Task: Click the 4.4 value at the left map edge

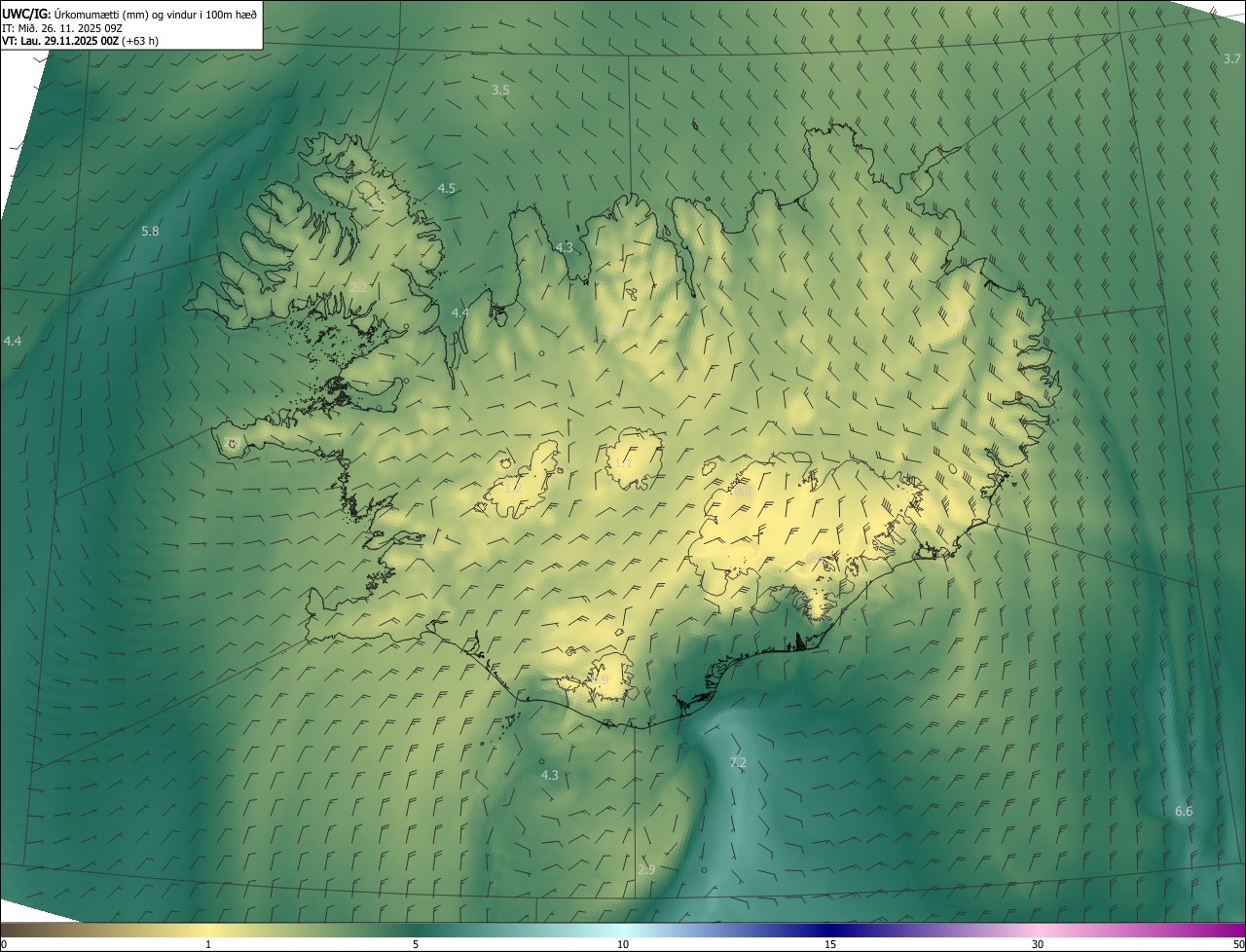Action: click(x=13, y=341)
